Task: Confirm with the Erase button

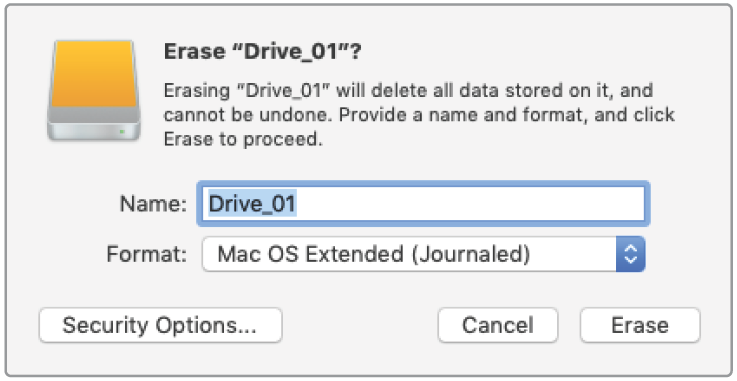Action: pyautogui.click(x=640, y=325)
